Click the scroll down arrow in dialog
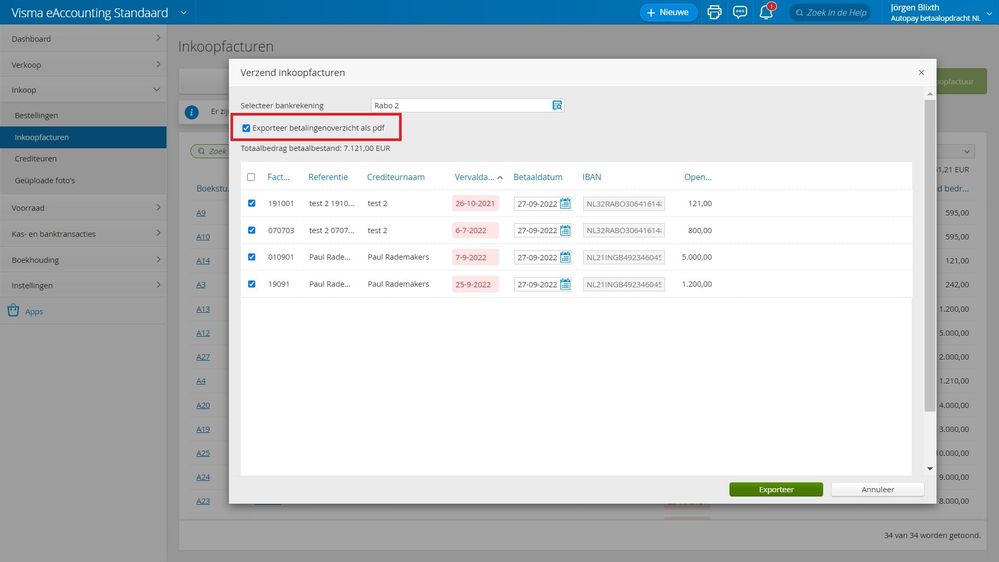 [x=930, y=469]
